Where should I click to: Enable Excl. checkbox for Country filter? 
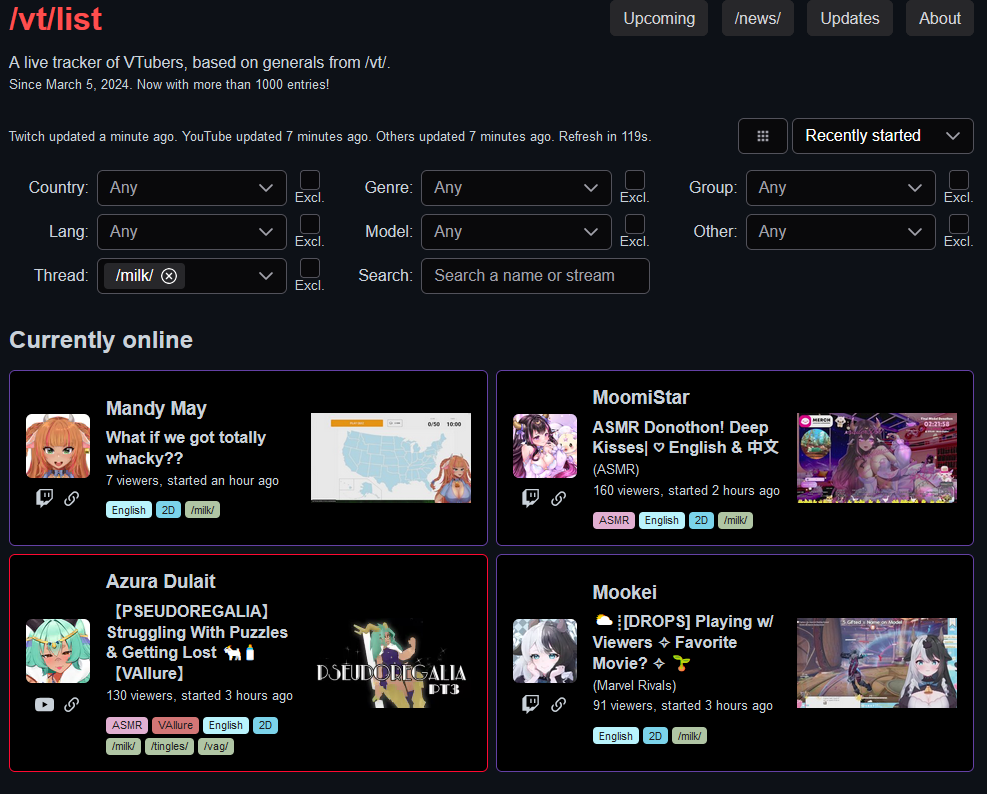pos(310,180)
